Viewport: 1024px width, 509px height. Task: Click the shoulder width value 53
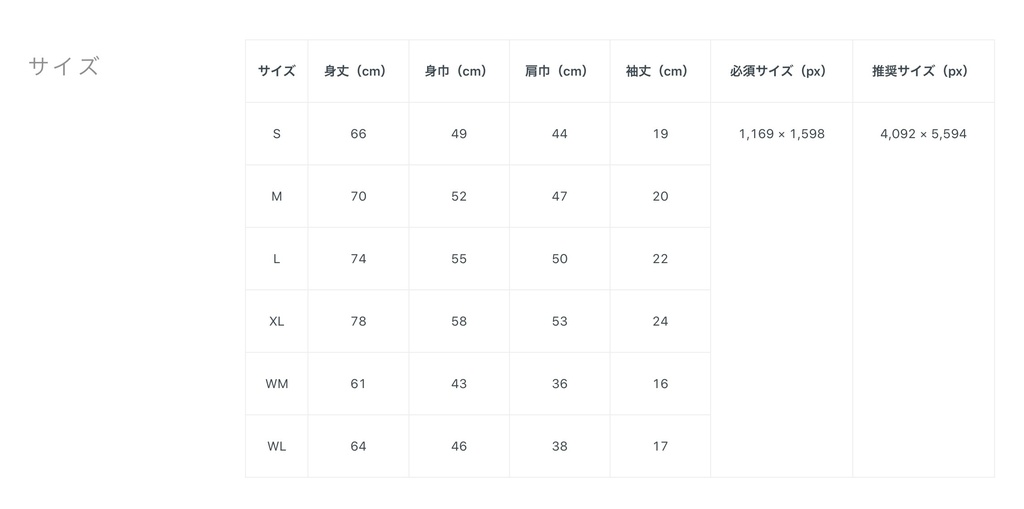559,322
